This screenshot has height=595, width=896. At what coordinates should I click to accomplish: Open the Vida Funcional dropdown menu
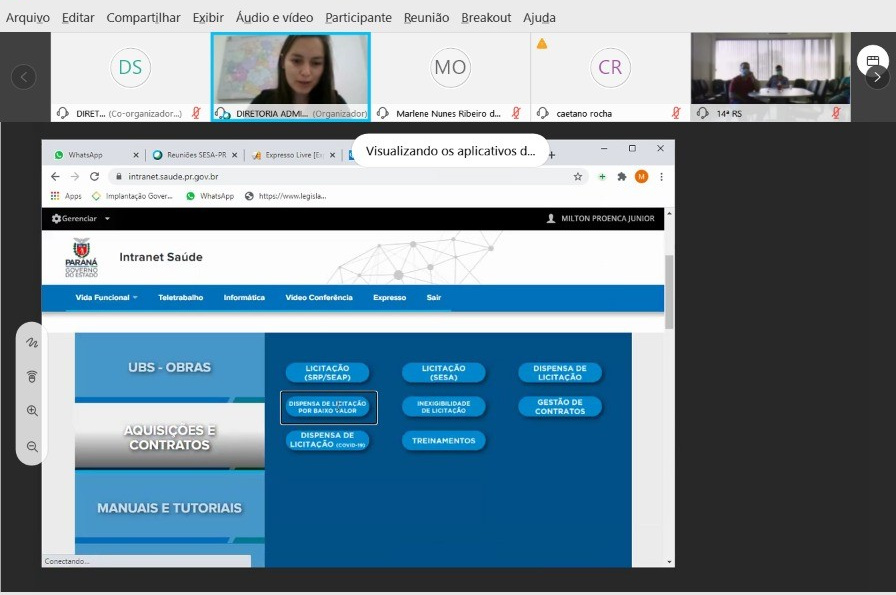click(107, 297)
